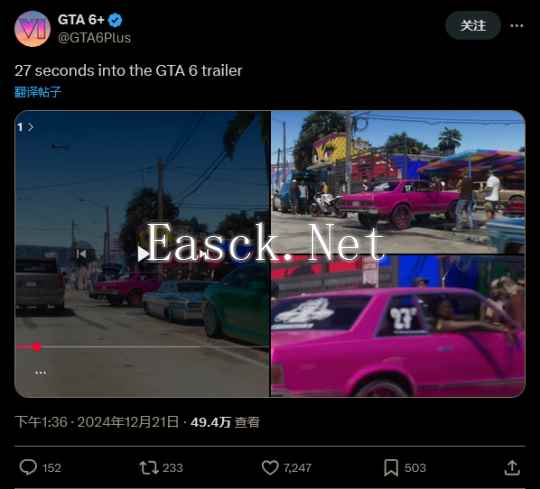Play the video with play arrow
The image size is (540, 489).
pos(143,254)
